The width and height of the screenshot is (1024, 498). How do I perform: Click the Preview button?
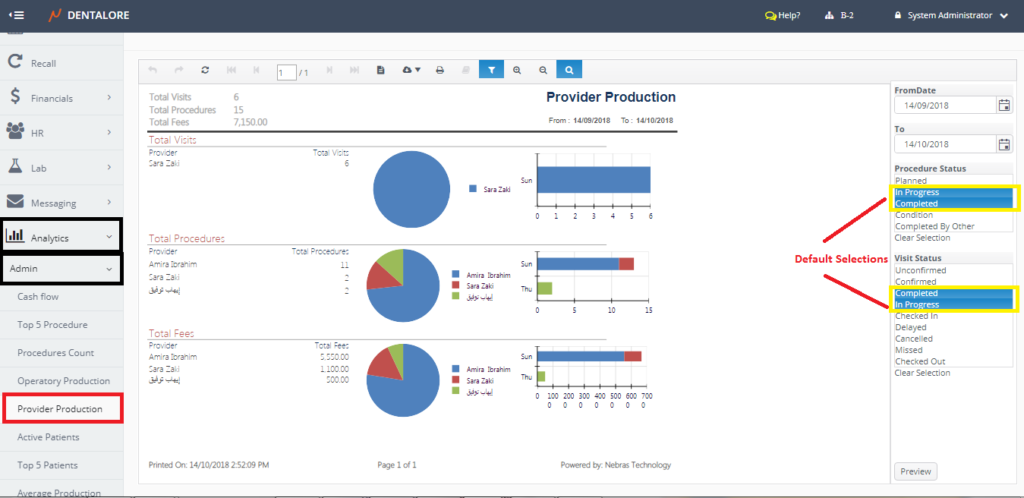(915, 471)
